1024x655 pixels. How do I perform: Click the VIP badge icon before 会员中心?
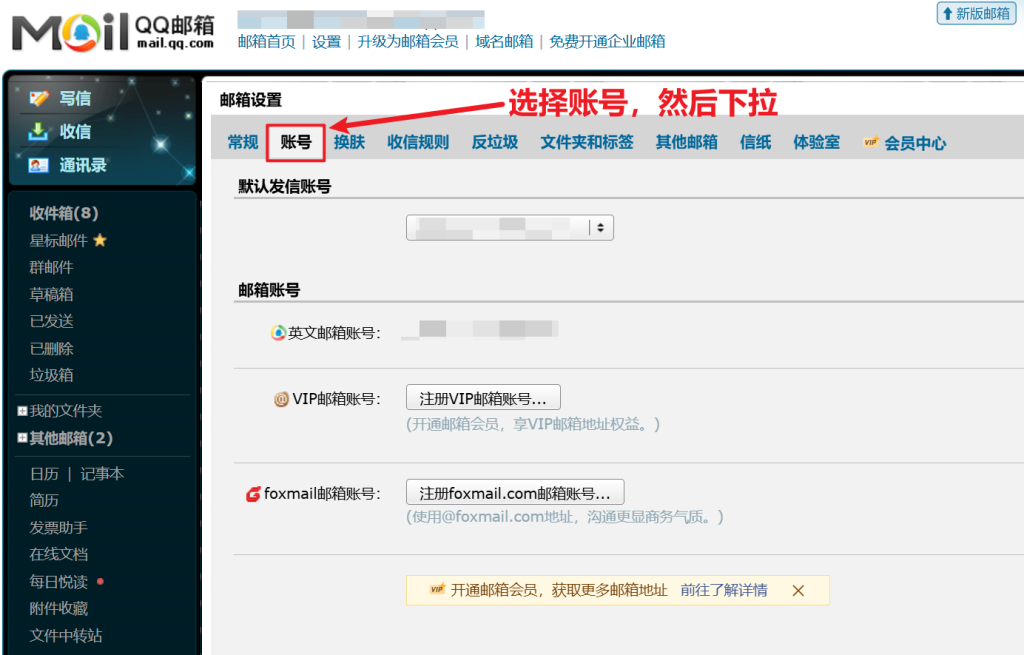(x=870, y=143)
